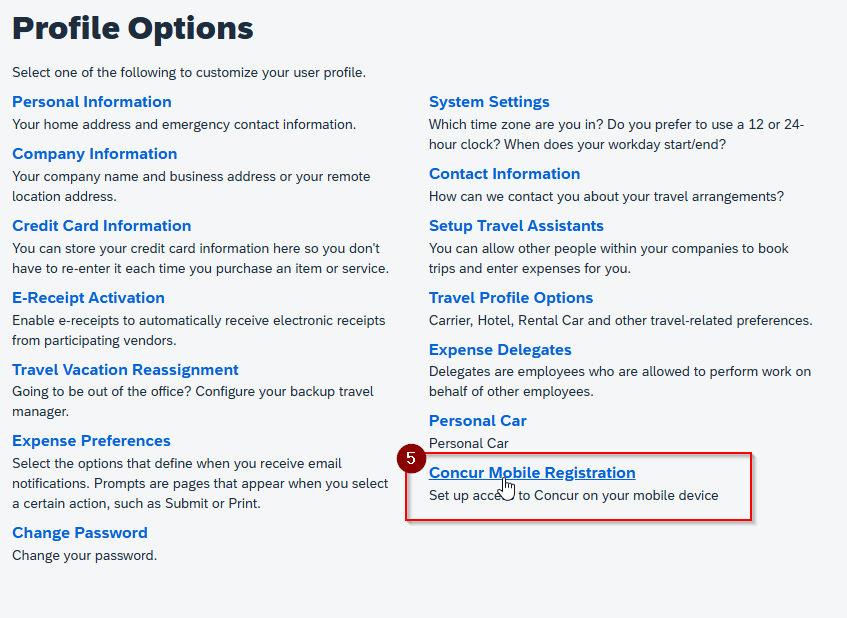Viewport: 847px width, 618px height.
Task: Click the Expense Delegates link
Action: 500,350
